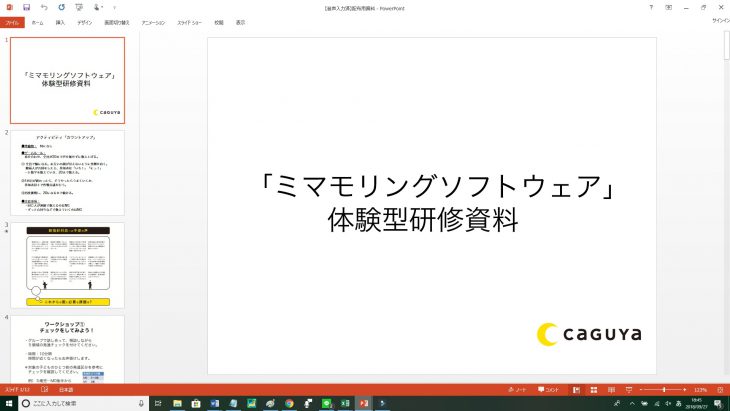The image size is (730, 411).
Task: Click the あ IME mode indicator
Action: [x=678, y=403]
